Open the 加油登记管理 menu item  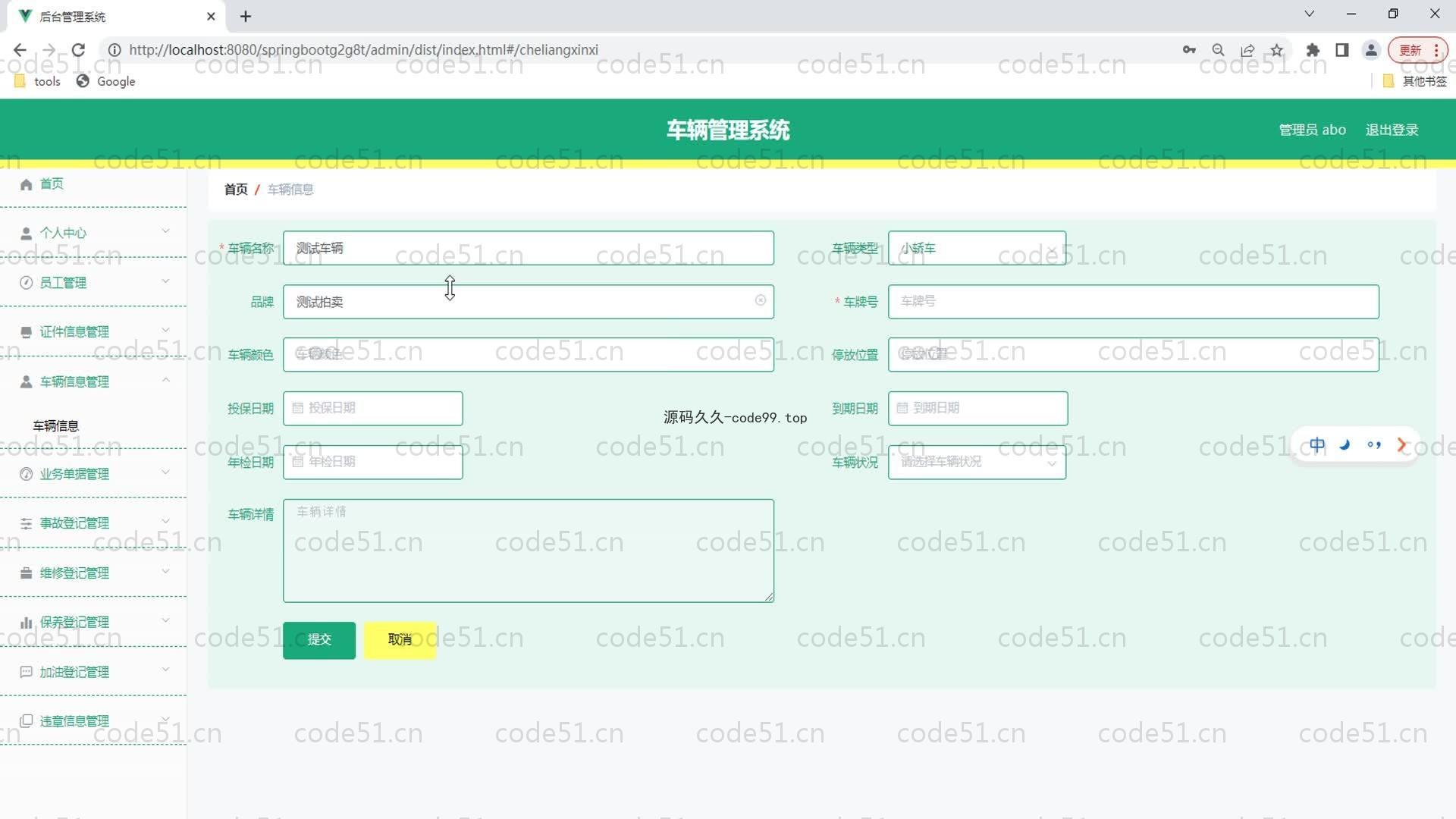tap(74, 672)
